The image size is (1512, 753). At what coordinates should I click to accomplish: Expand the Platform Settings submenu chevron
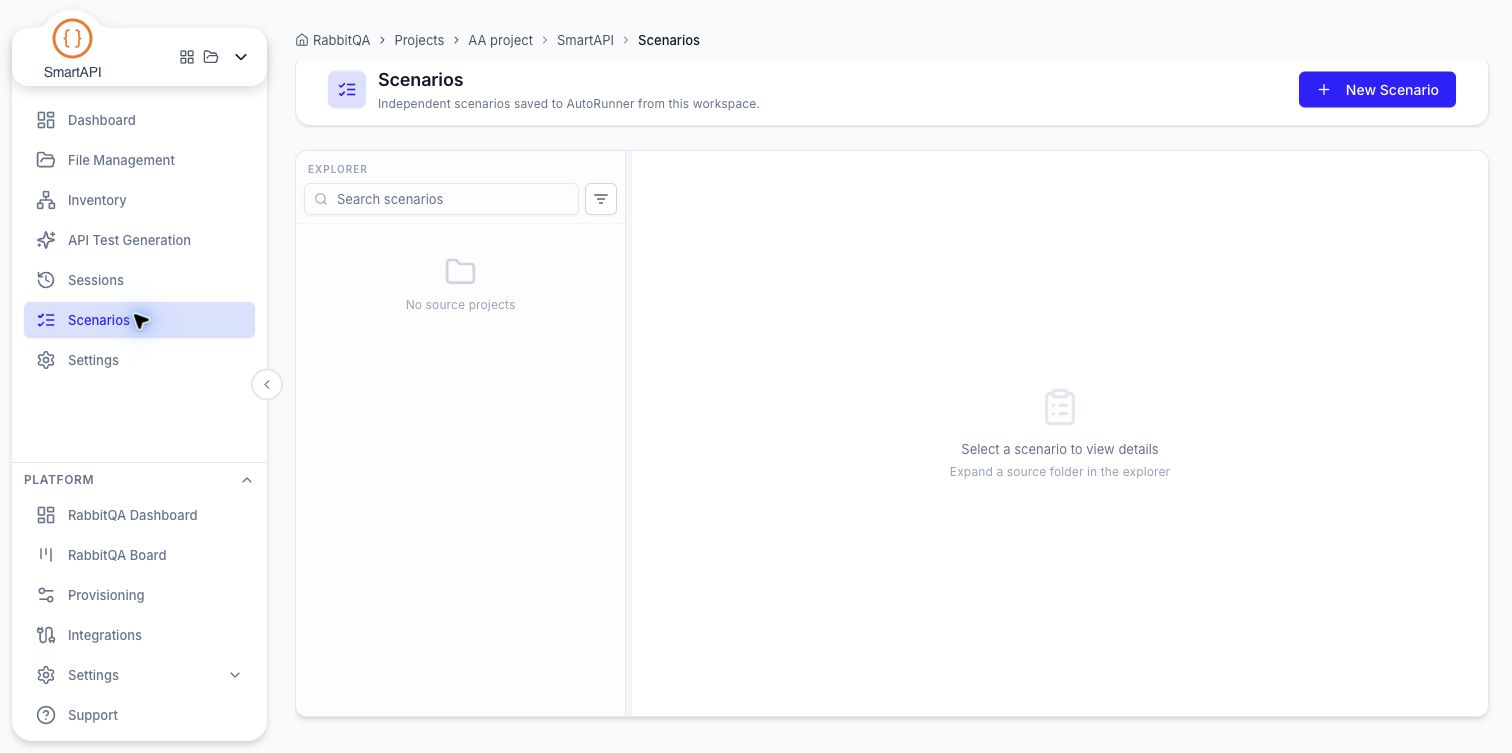tap(235, 675)
